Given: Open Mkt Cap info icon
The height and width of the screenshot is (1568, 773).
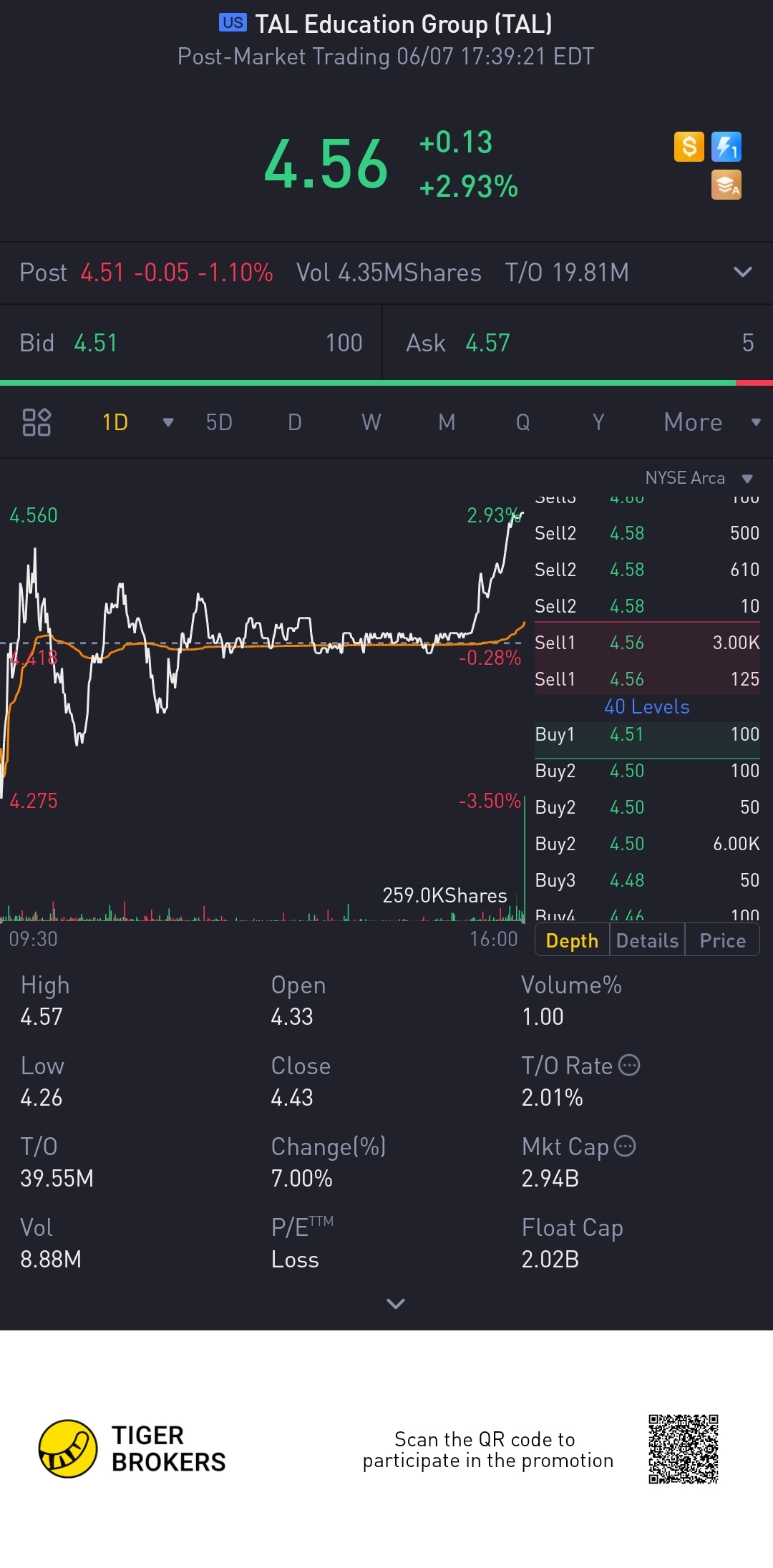Looking at the screenshot, I should point(625,1146).
